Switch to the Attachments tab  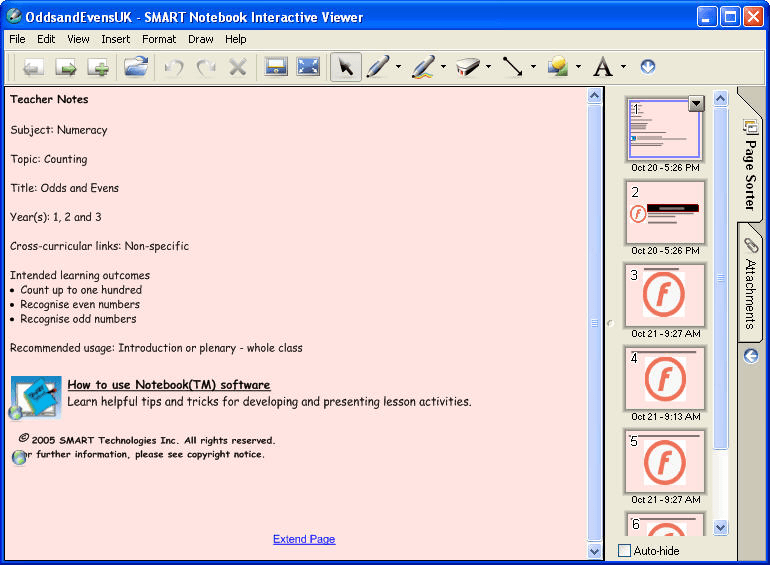(751, 285)
